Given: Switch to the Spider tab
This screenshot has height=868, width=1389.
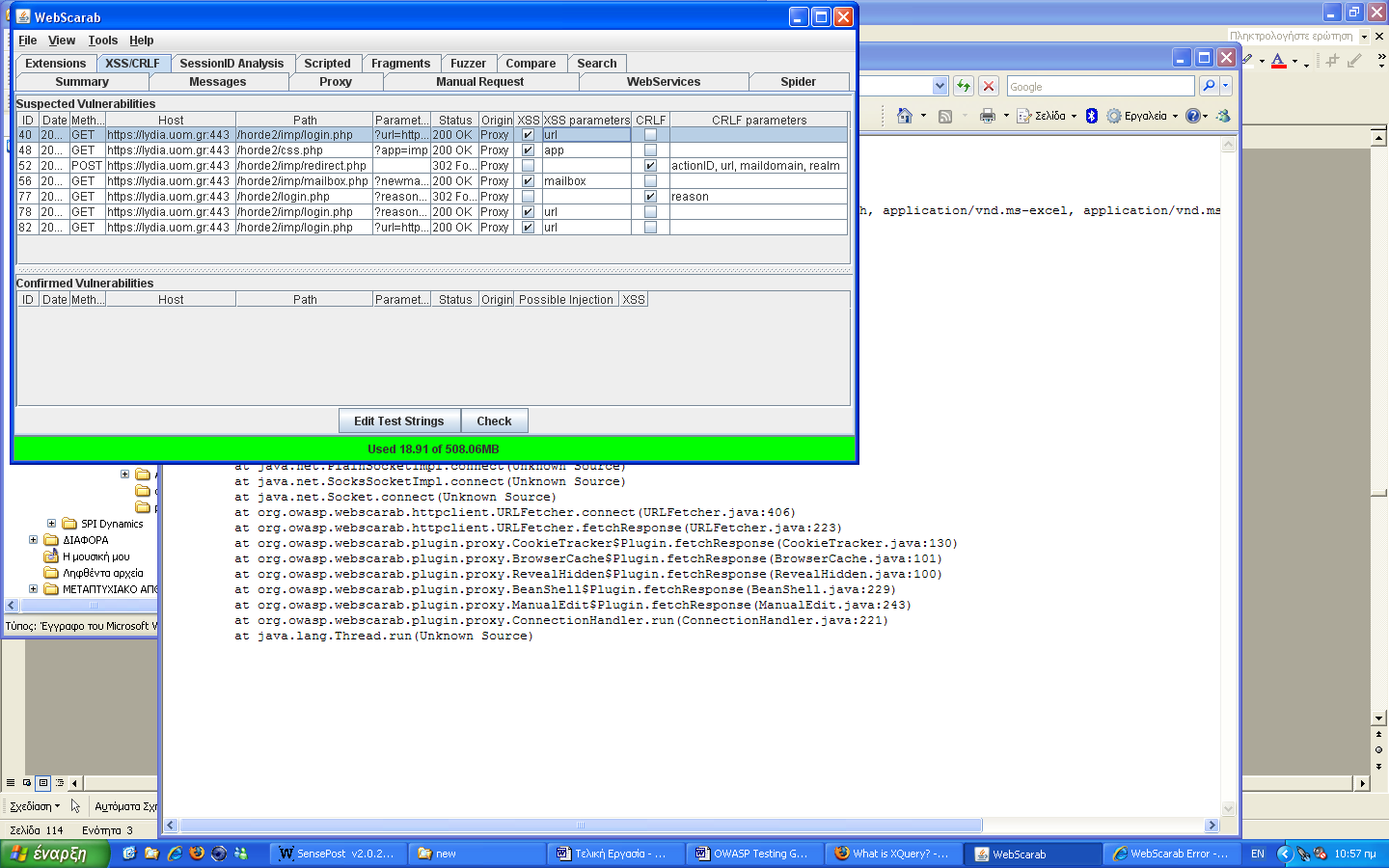Looking at the screenshot, I should [799, 82].
